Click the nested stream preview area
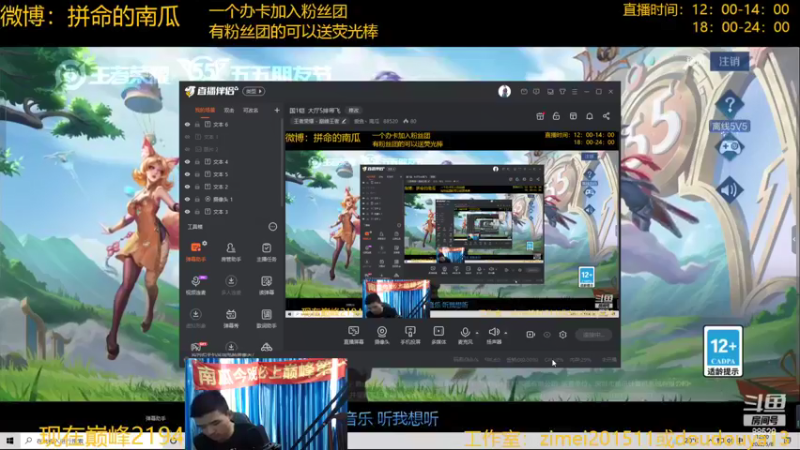This screenshot has height=450, width=800. tap(452, 224)
